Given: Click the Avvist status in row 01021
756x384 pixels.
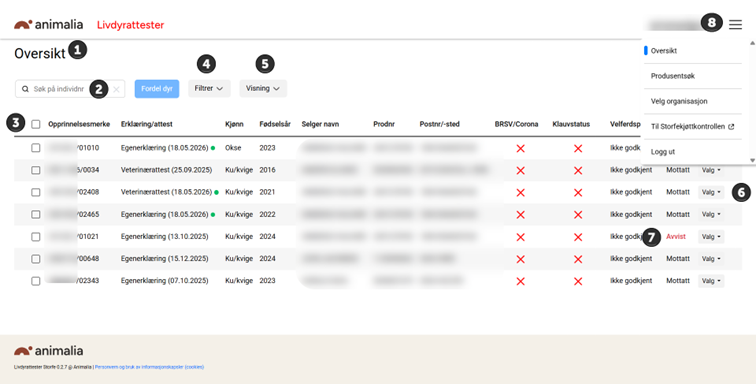Looking at the screenshot, I should pos(676,237).
